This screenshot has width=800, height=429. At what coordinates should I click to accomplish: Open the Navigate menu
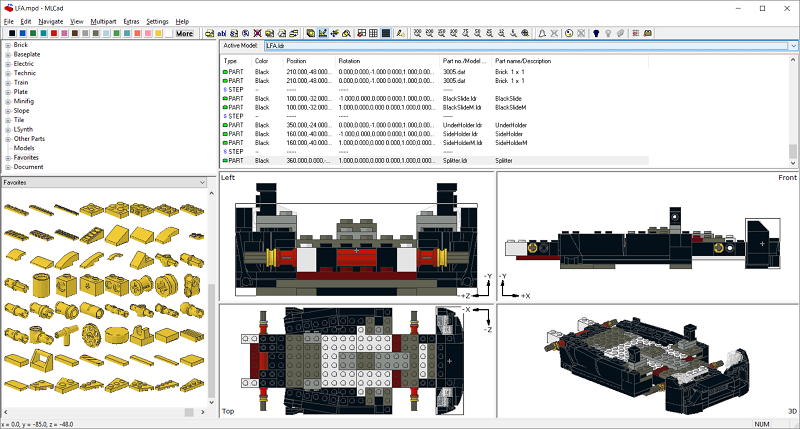(51, 21)
